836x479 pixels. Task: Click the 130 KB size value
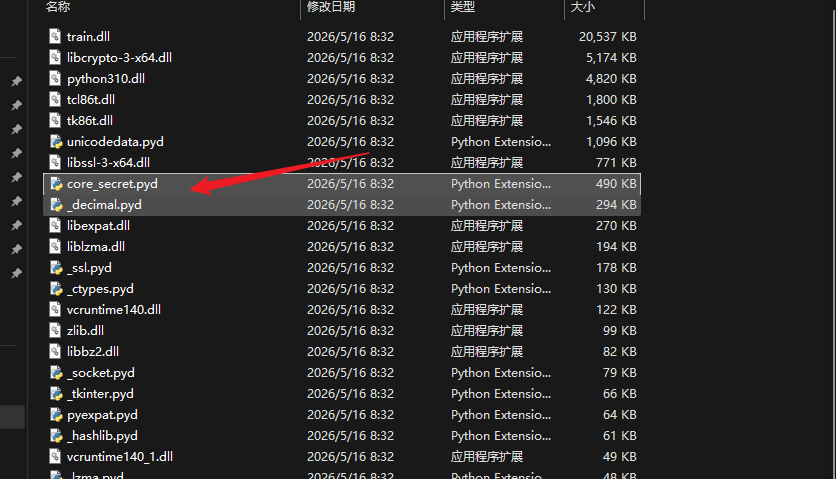[x=616, y=289]
